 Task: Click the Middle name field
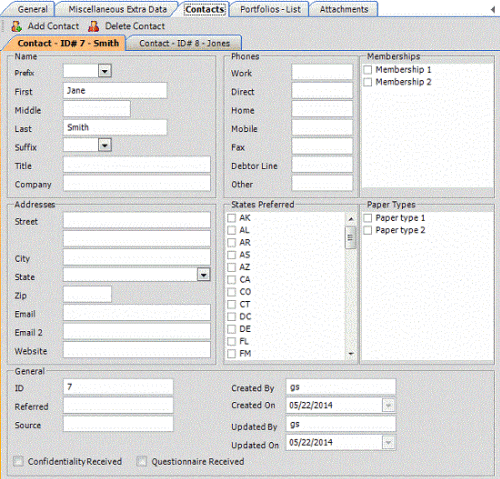[x=97, y=109]
